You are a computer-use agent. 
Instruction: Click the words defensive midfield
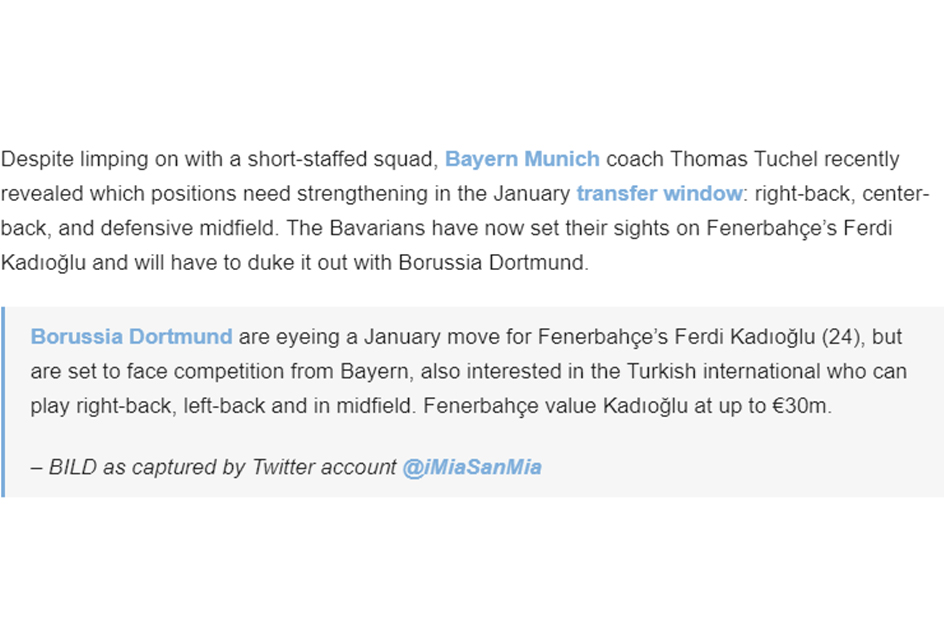click(187, 228)
